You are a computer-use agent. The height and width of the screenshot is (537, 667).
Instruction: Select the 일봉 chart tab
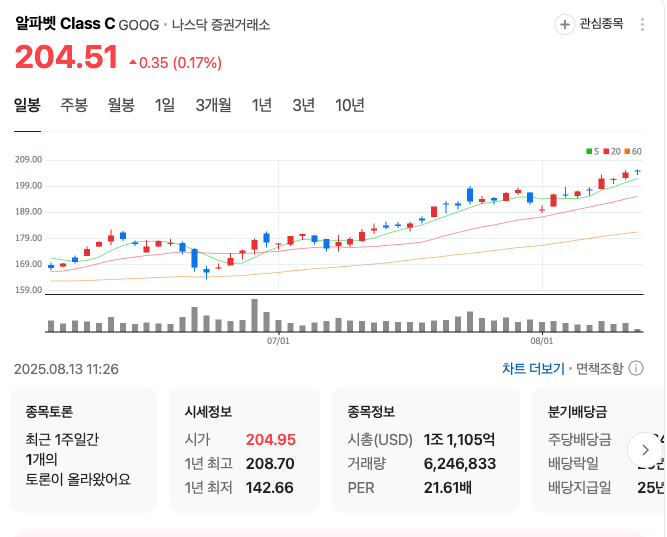coord(27,105)
